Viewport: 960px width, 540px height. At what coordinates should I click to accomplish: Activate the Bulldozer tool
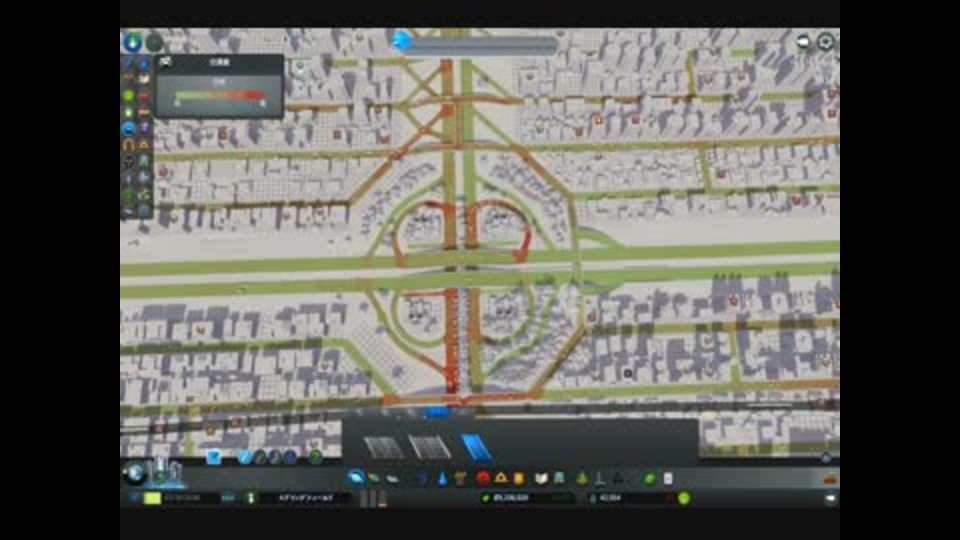tap(831, 478)
